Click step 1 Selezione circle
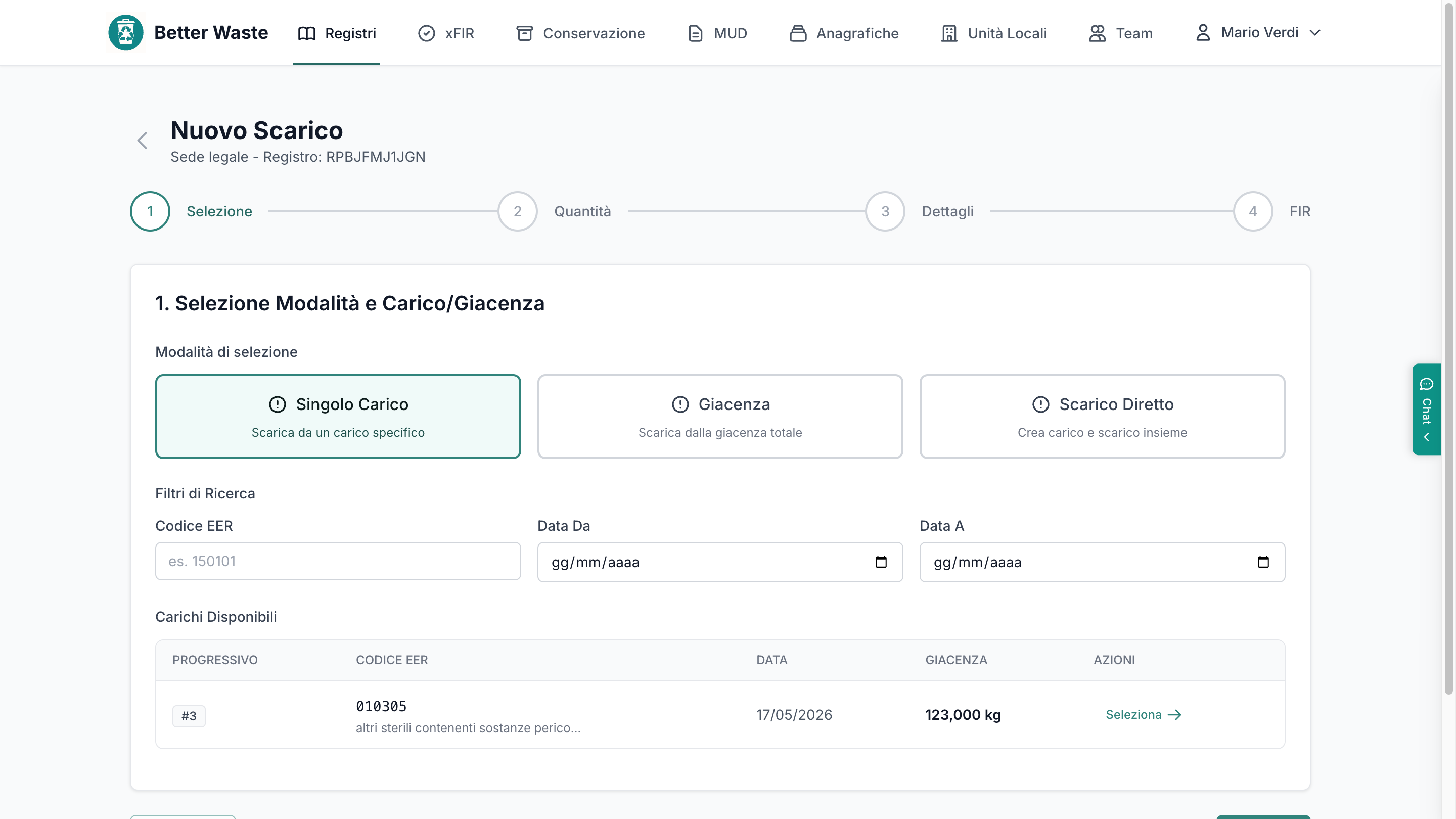The height and width of the screenshot is (819, 1456). (x=150, y=211)
